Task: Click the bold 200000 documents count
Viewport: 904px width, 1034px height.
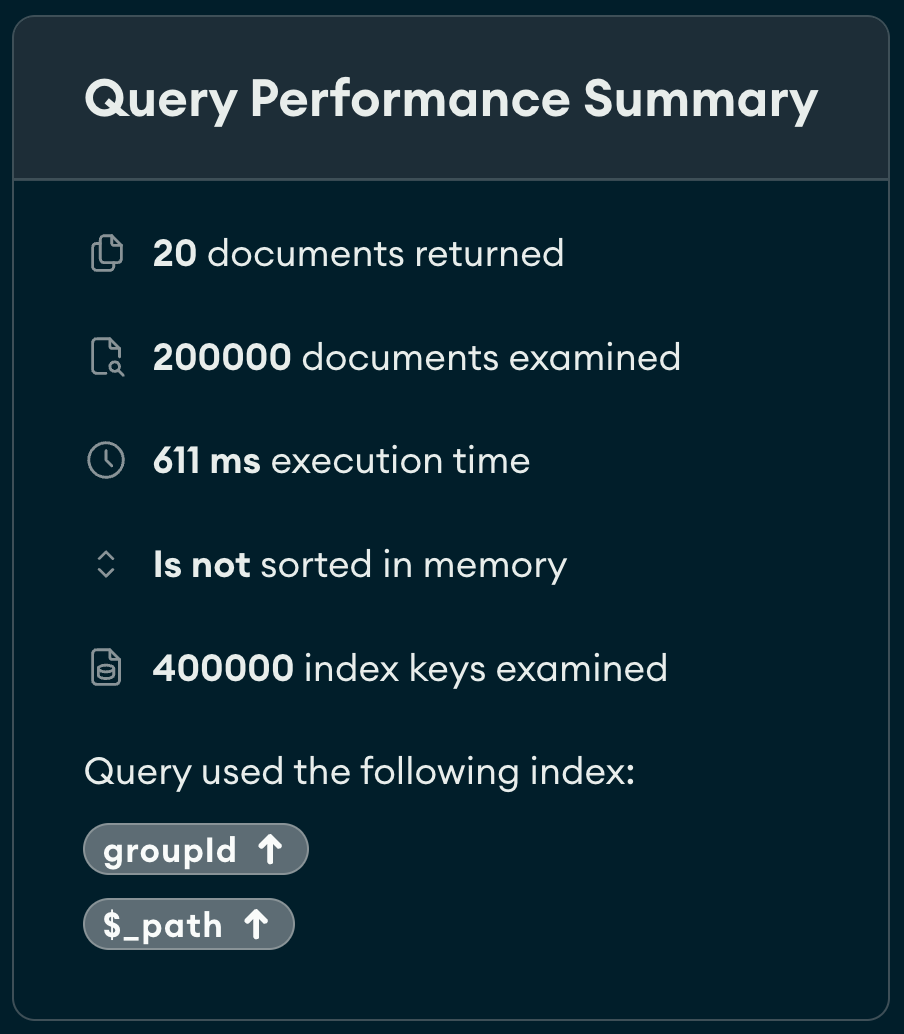Action: pyautogui.click(x=222, y=357)
